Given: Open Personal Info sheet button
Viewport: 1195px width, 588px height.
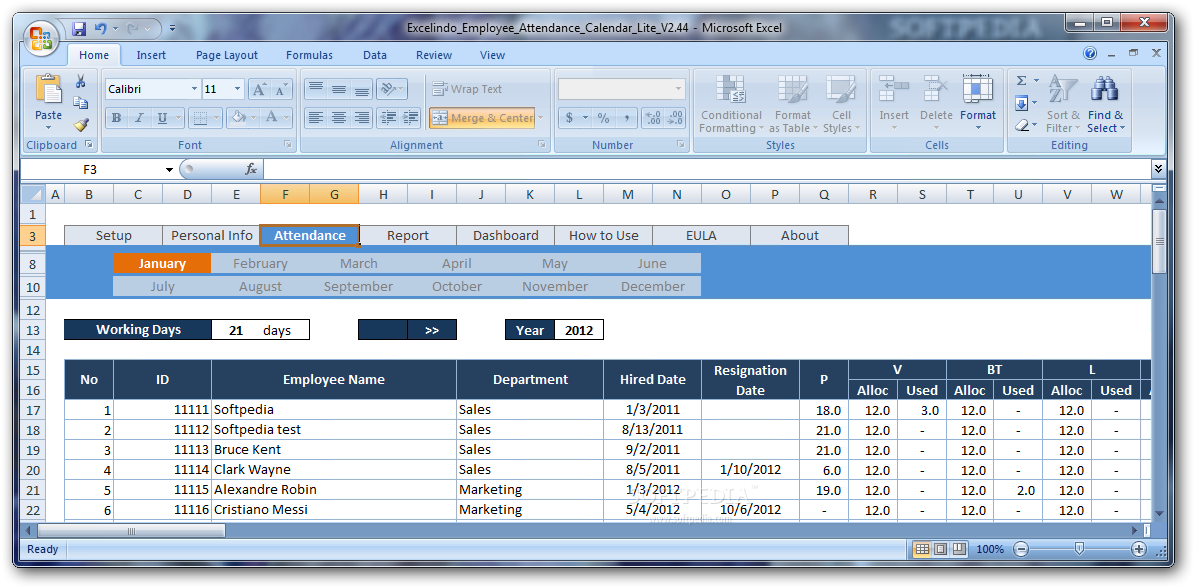Looking at the screenshot, I should 211,235.
